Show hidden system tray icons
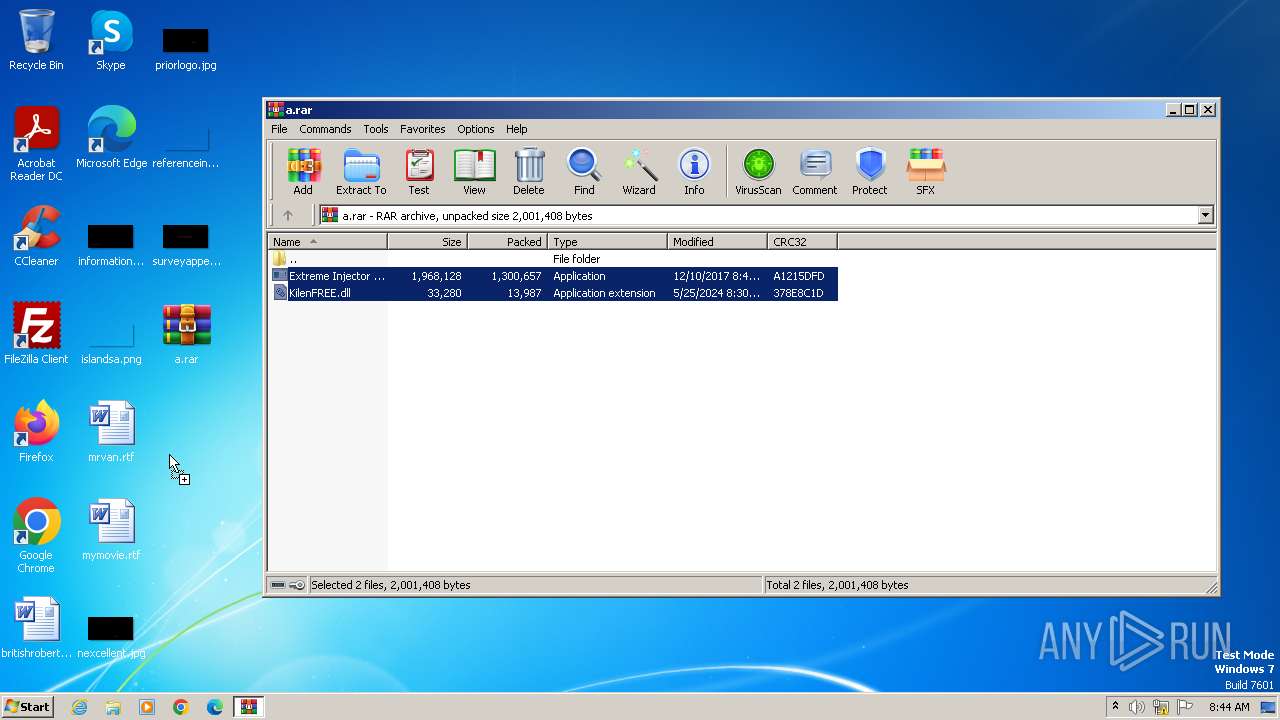The width and height of the screenshot is (1280, 720). point(1115,707)
